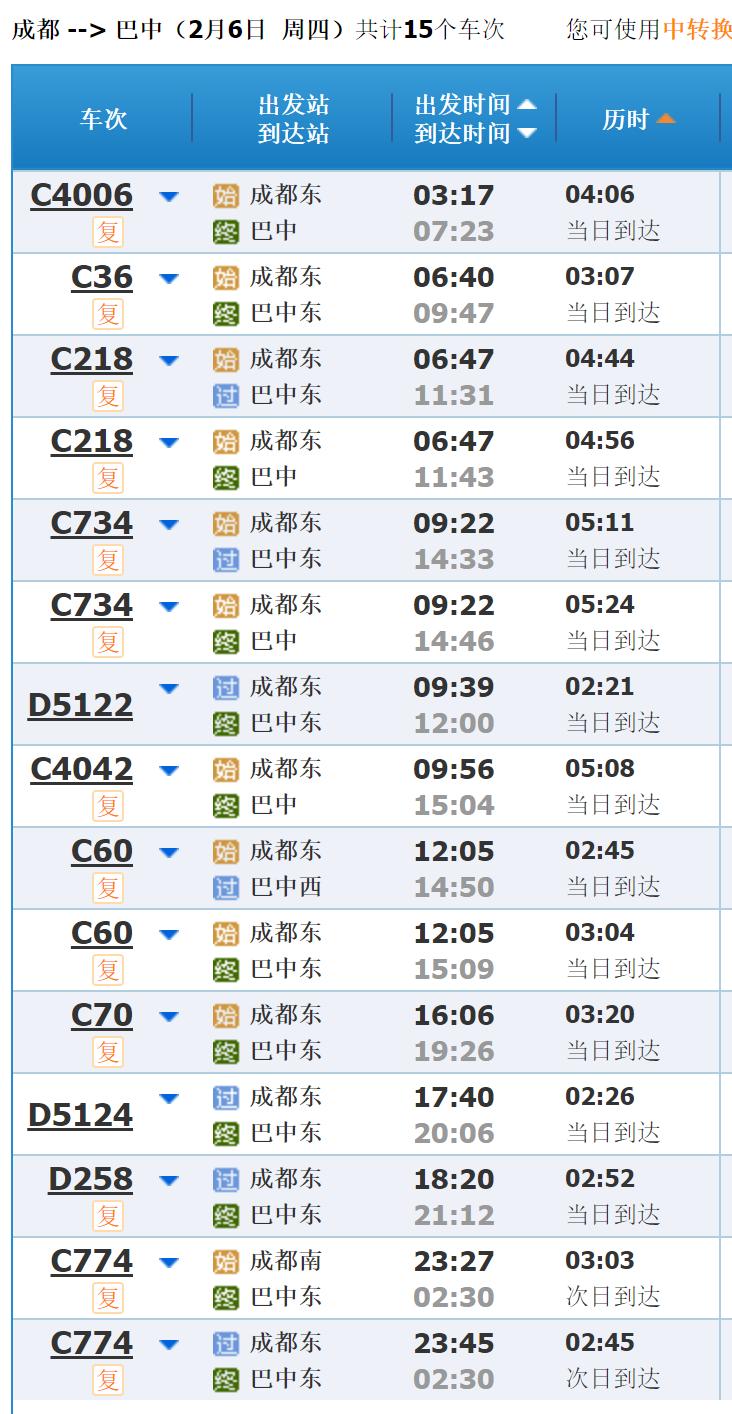Click the 终 terminus icon in the C4006 row

pos(226,232)
